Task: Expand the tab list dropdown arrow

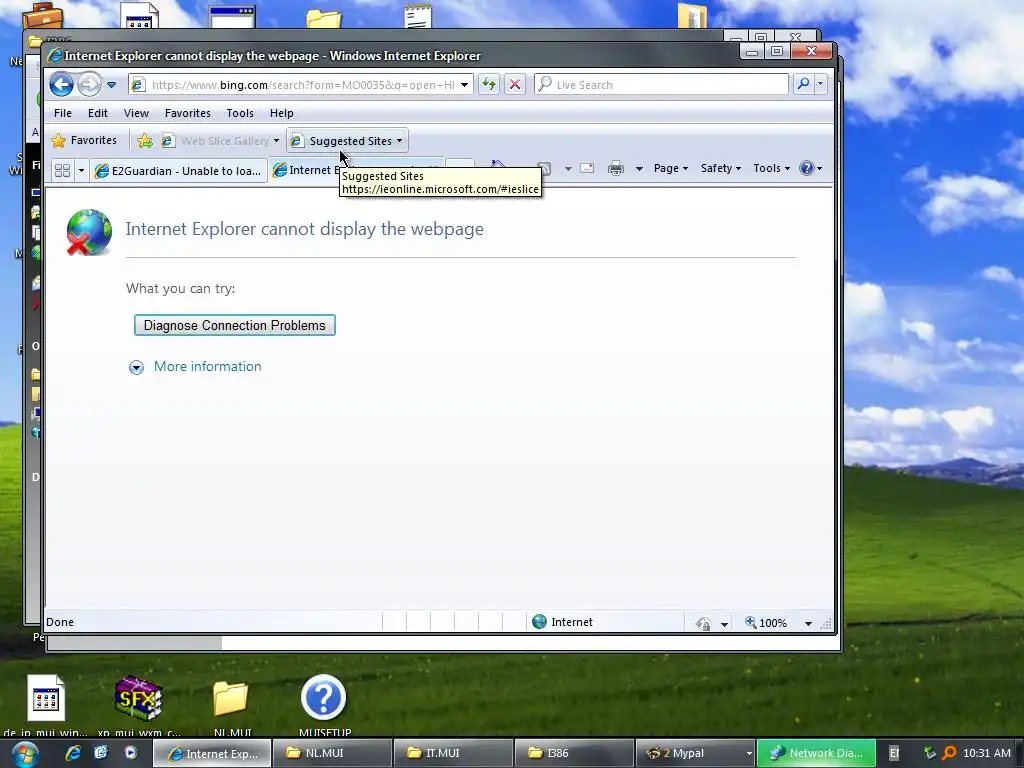Action: point(81,170)
